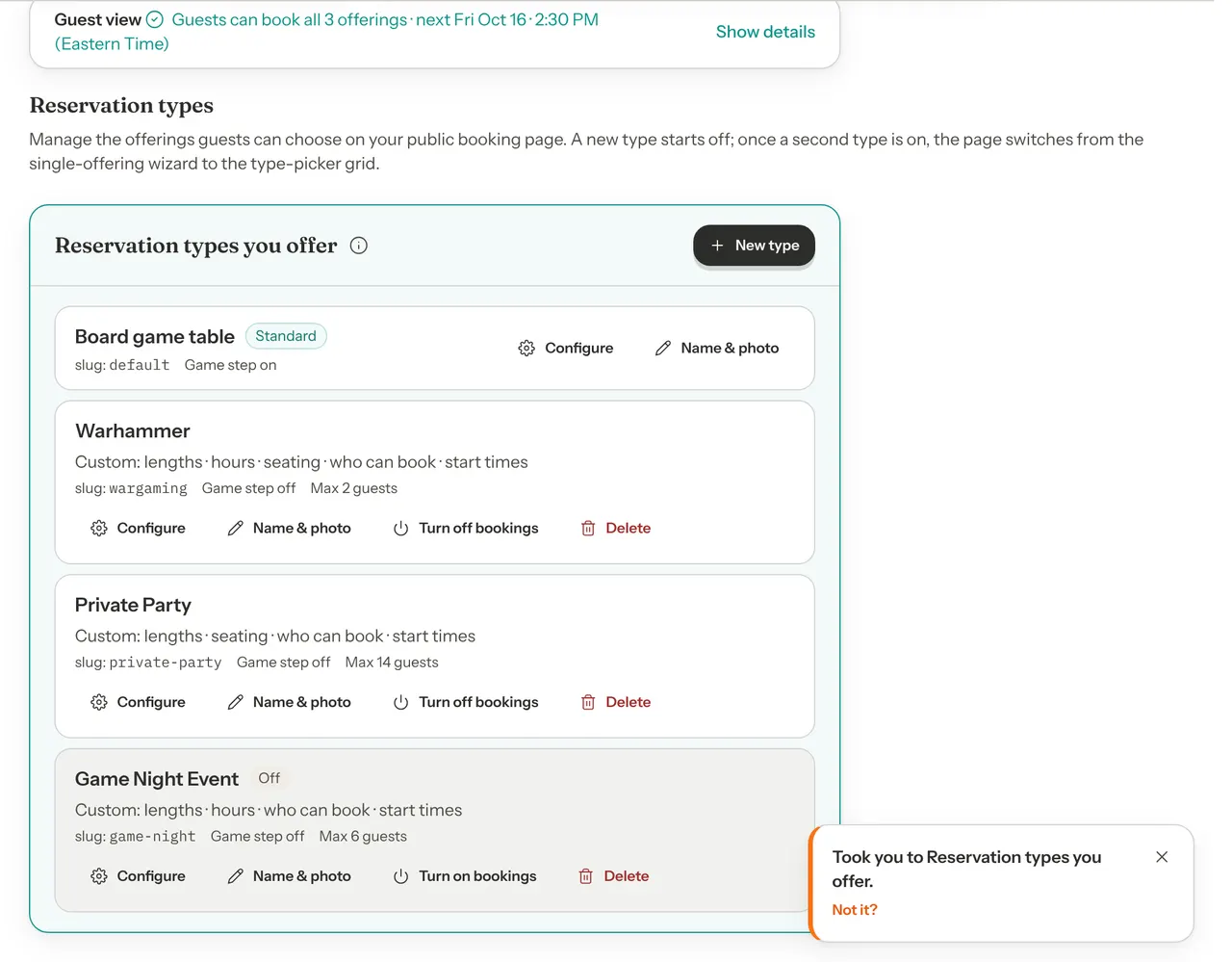Click the 'slug: default' text

[122, 365]
